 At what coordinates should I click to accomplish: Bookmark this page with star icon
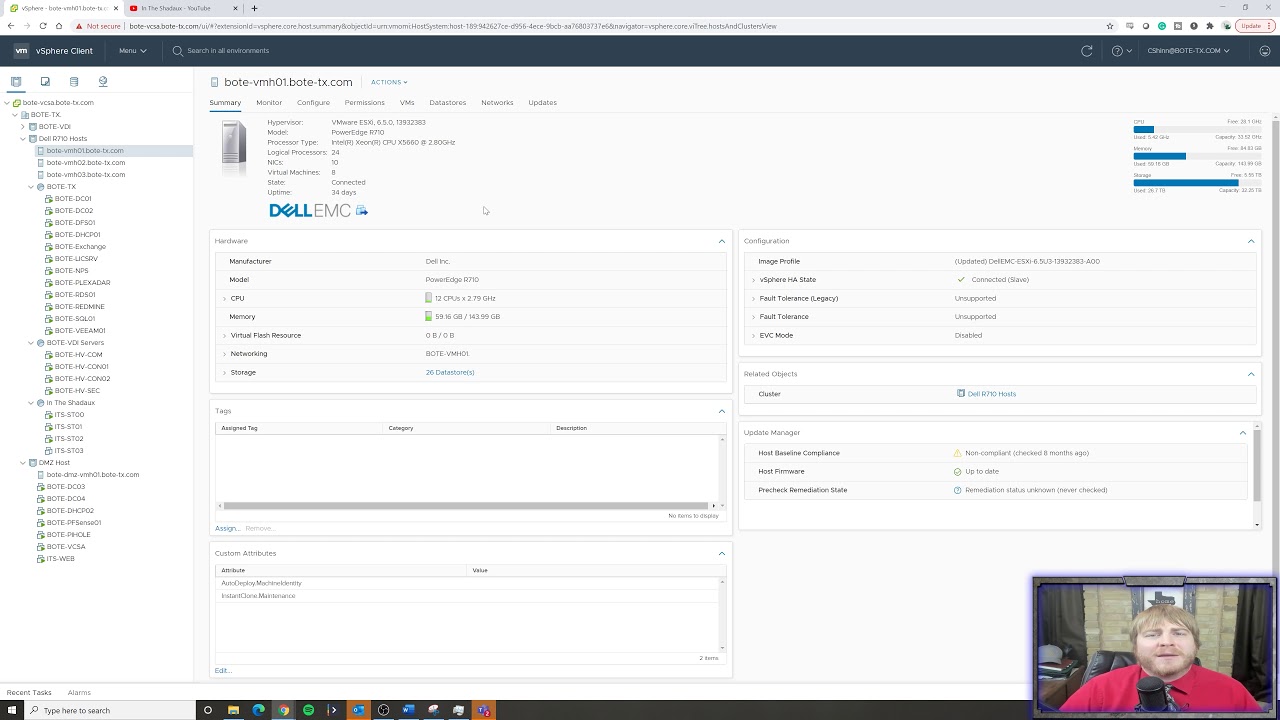[1110, 26]
